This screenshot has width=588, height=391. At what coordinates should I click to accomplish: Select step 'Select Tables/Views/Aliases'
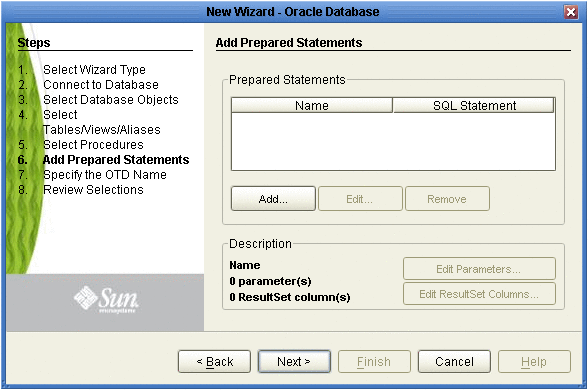pyautogui.click(x=102, y=122)
